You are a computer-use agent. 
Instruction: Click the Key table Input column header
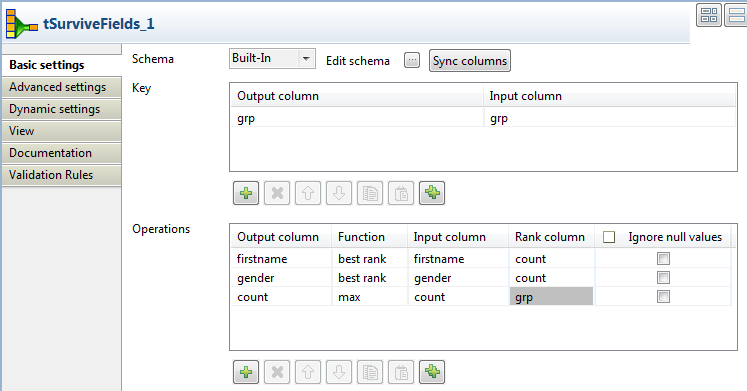coord(610,96)
